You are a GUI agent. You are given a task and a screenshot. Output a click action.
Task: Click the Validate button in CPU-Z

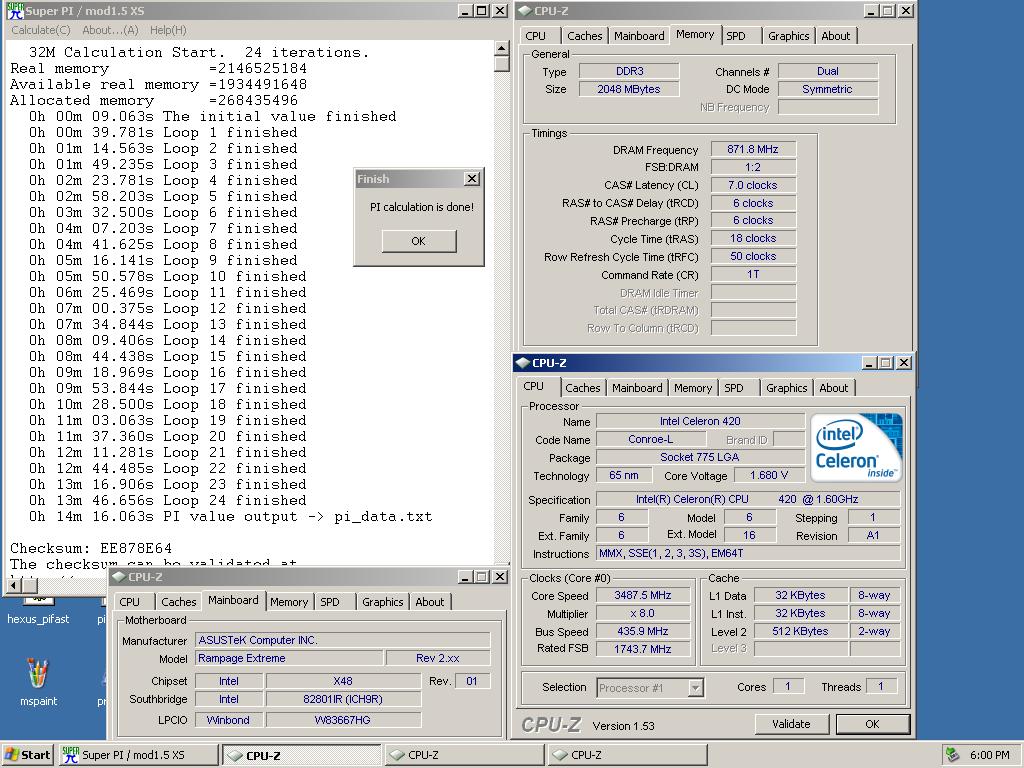pos(791,724)
